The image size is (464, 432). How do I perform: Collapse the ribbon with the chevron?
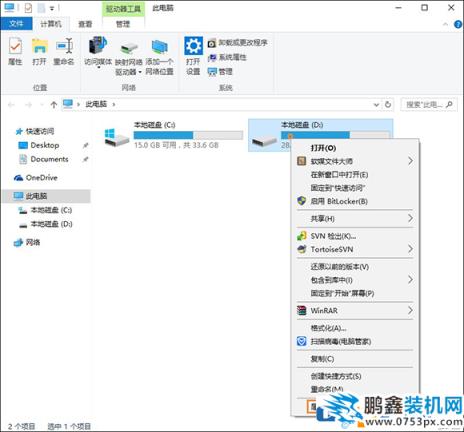(445, 24)
